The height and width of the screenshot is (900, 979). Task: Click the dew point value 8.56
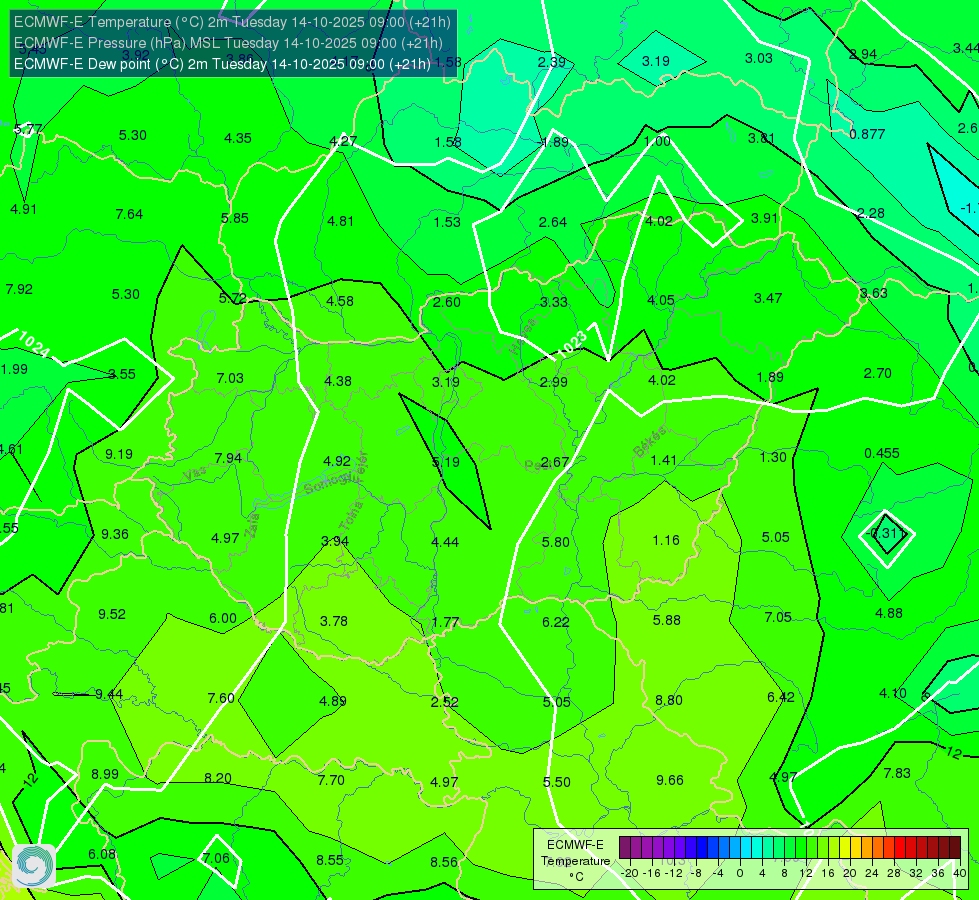point(444,862)
